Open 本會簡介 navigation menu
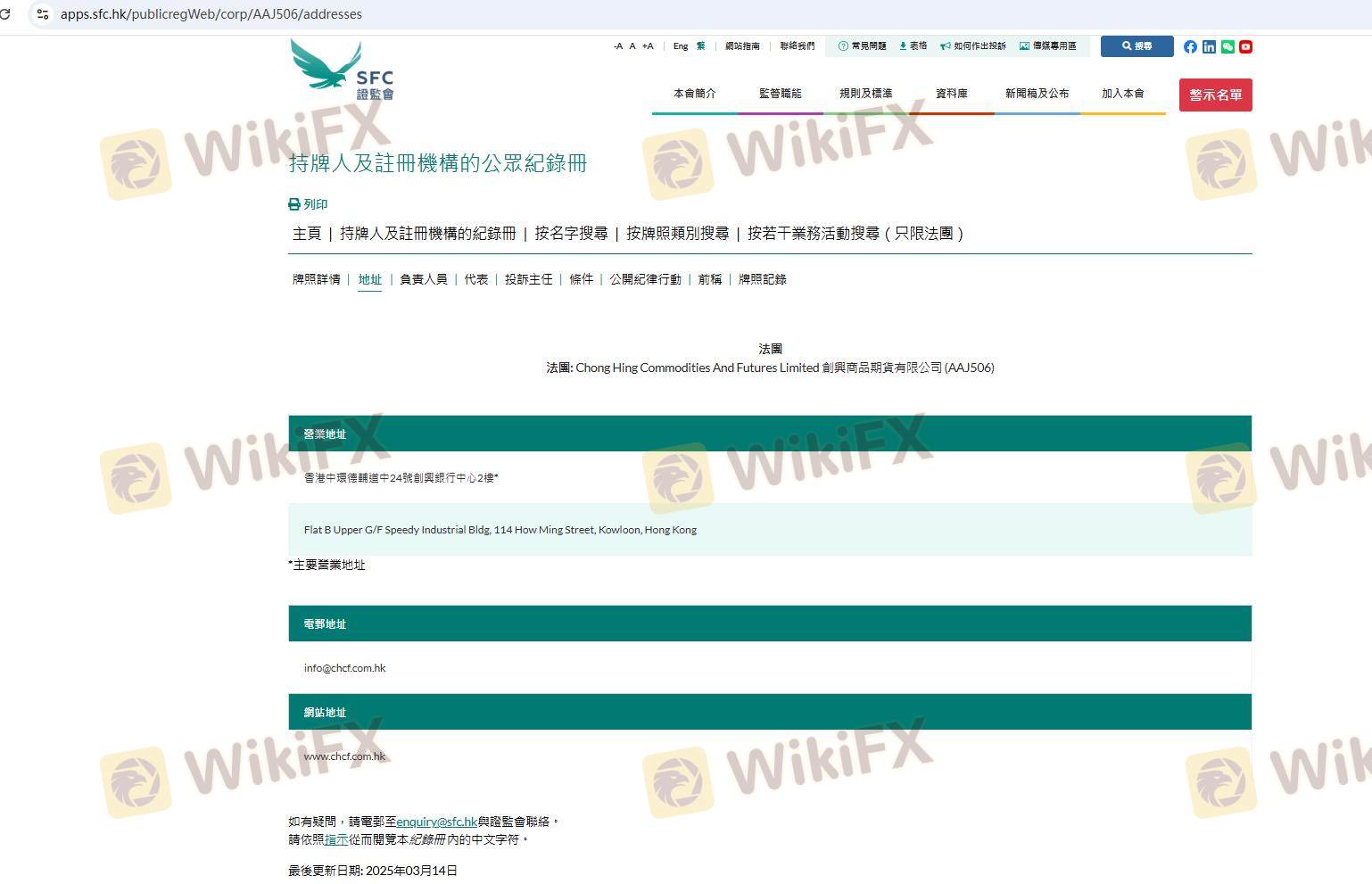 click(x=694, y=94)
